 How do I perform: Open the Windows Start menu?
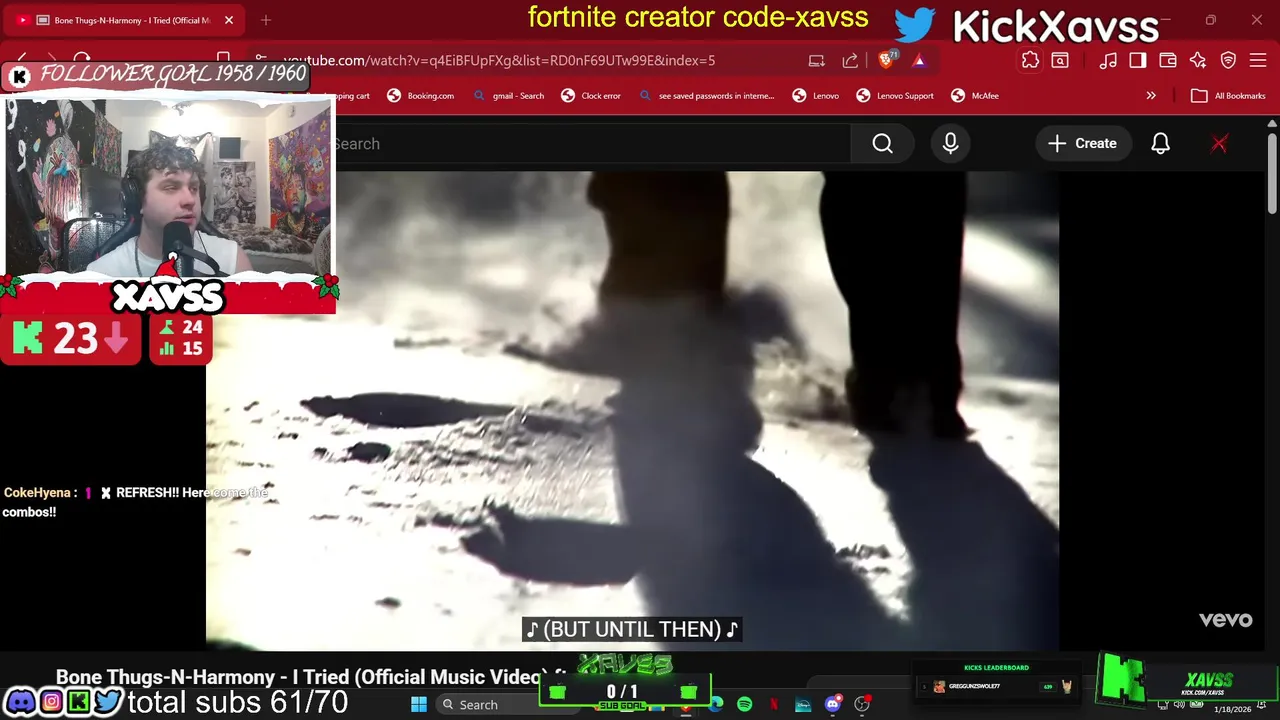pyautogui.click(x=419, y=705)
